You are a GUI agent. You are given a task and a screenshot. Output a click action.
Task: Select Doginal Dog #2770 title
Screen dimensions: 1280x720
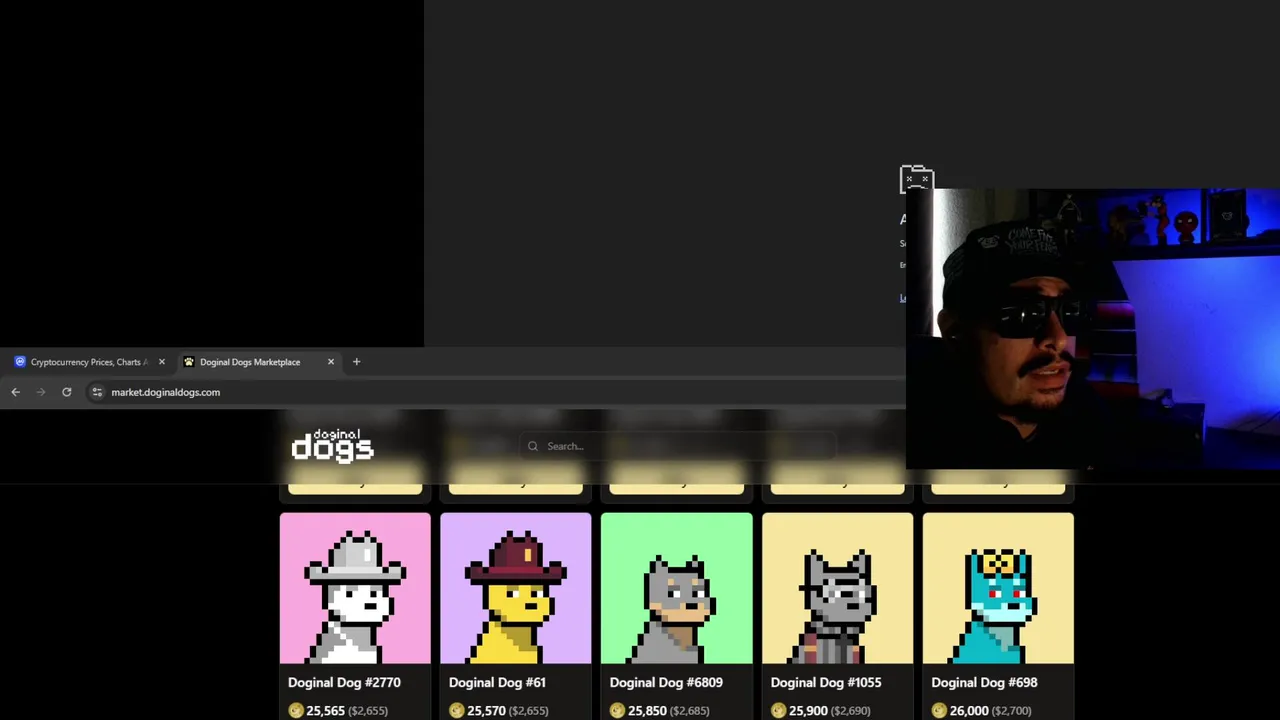coord(344,682)
